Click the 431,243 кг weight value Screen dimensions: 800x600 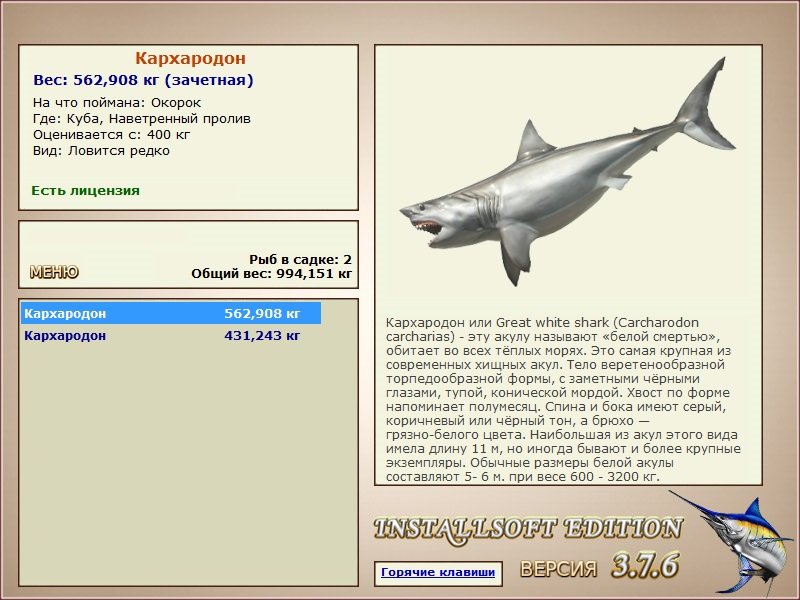coord(262,336)
